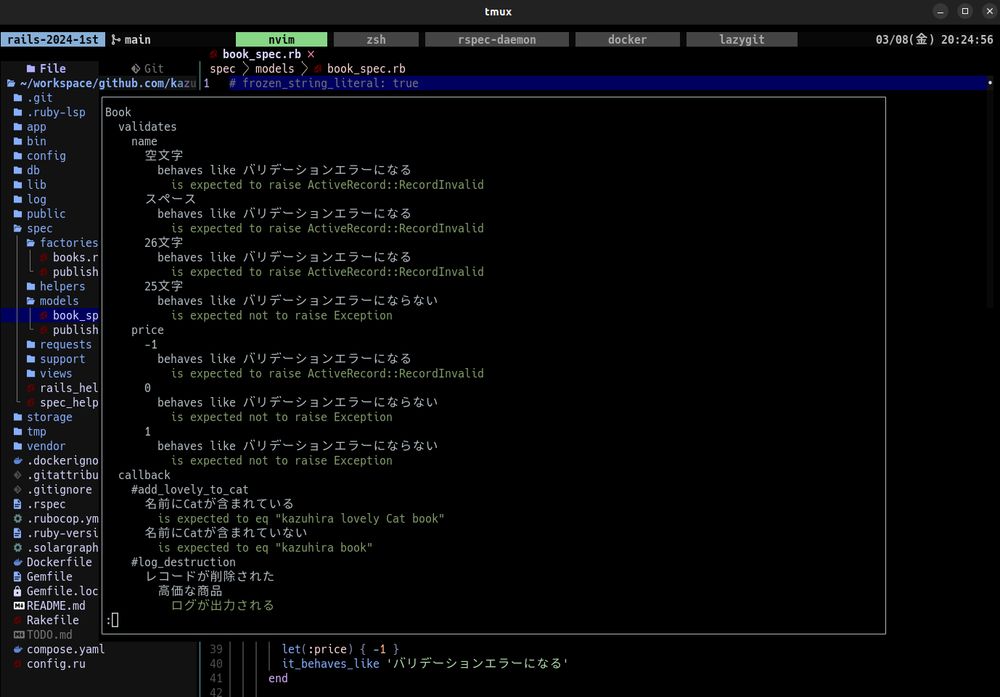Click the .ruby-version file icon
1000x697 pixels.
point(18,533)
